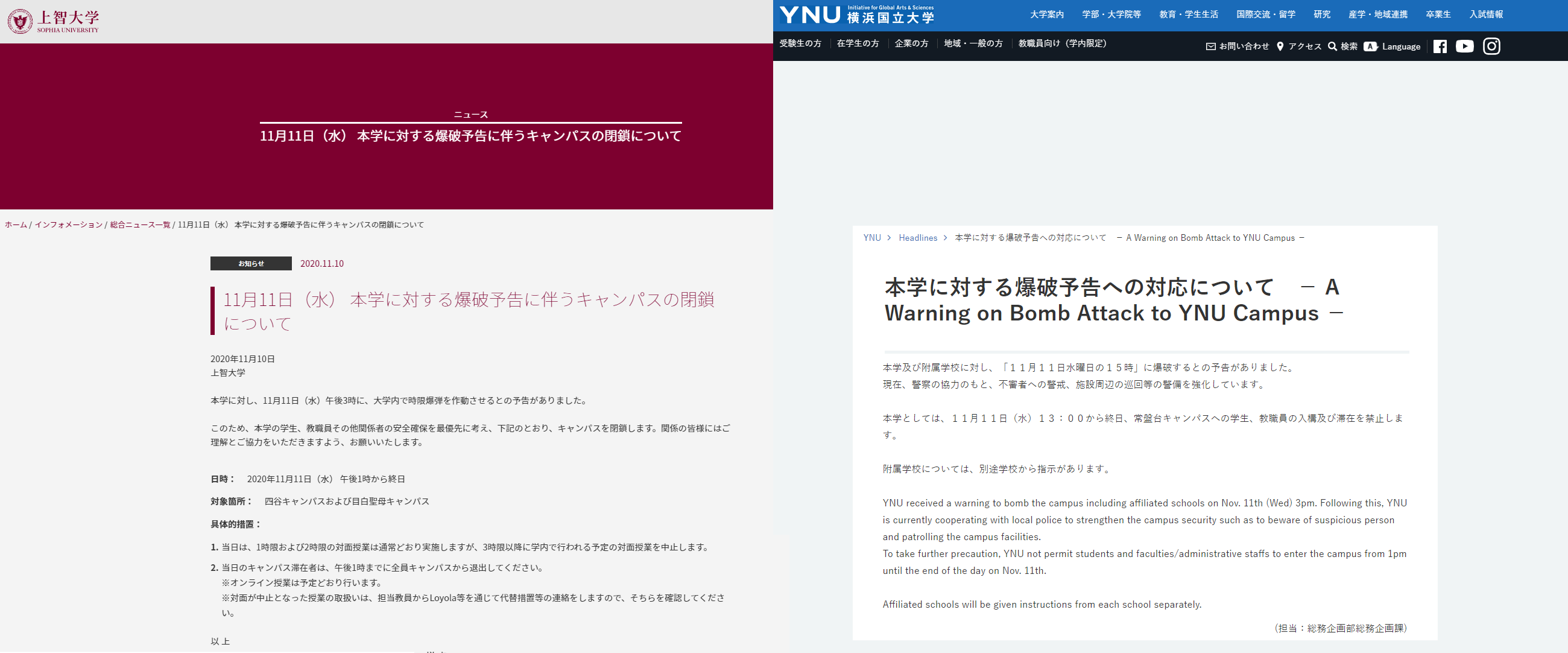Open 国際交流・留学 menu

[1265, 14]
